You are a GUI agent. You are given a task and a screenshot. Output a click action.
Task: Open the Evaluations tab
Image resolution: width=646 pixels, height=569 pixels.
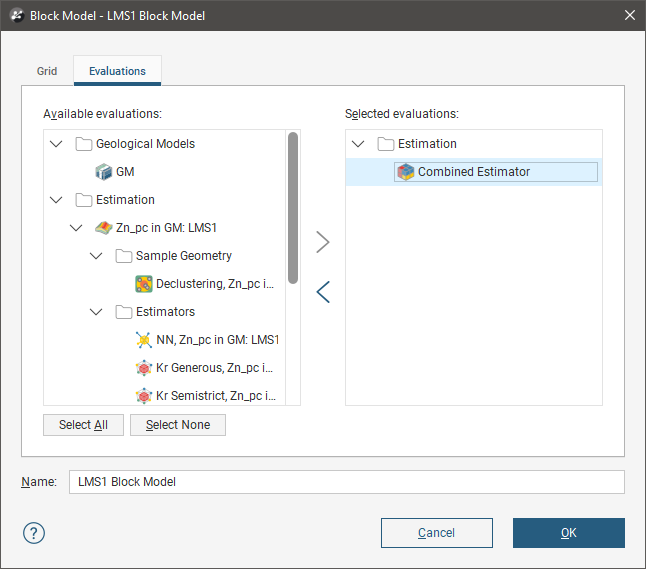click(x=117, y=71)
